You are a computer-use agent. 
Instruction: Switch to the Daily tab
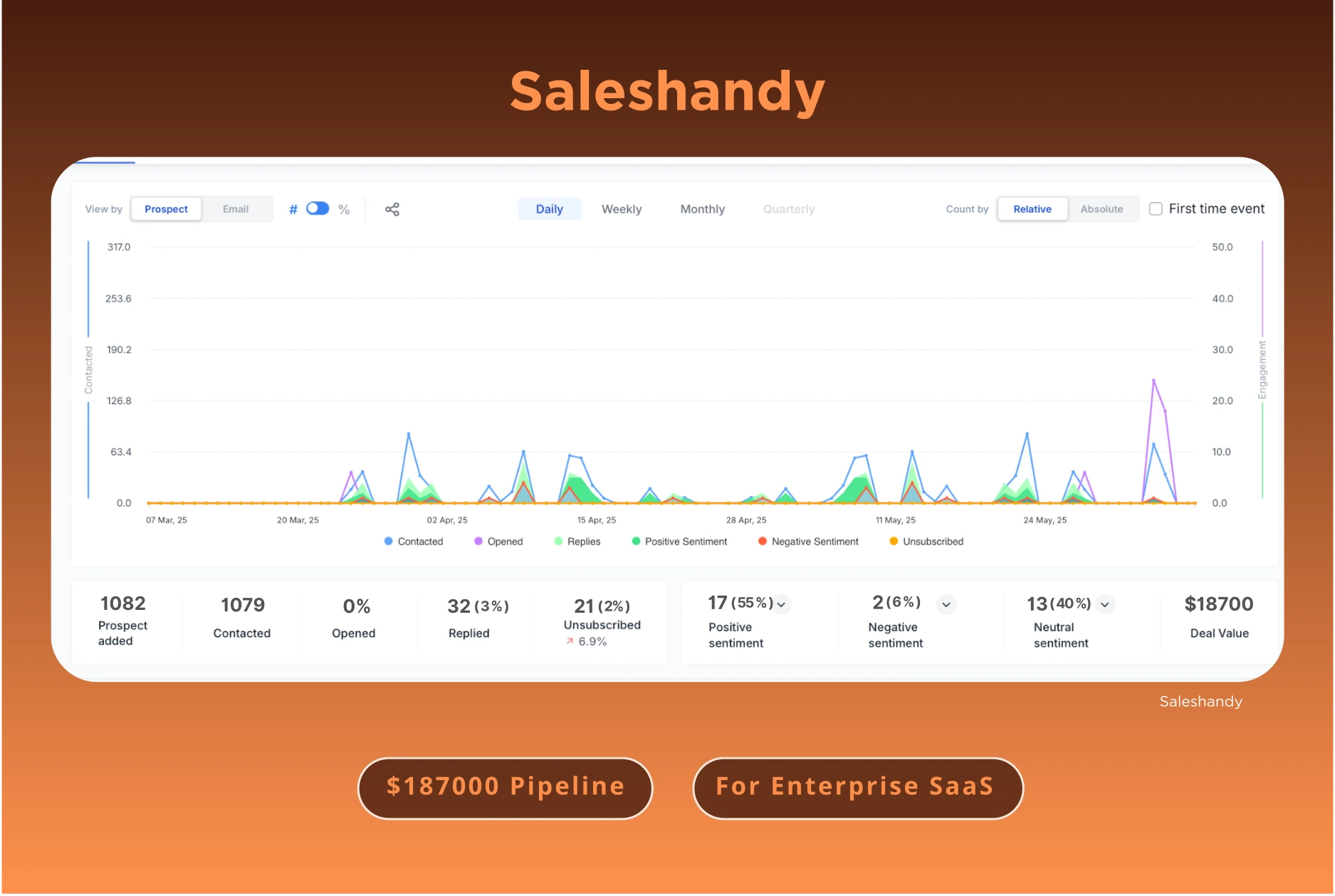(550, 209)
